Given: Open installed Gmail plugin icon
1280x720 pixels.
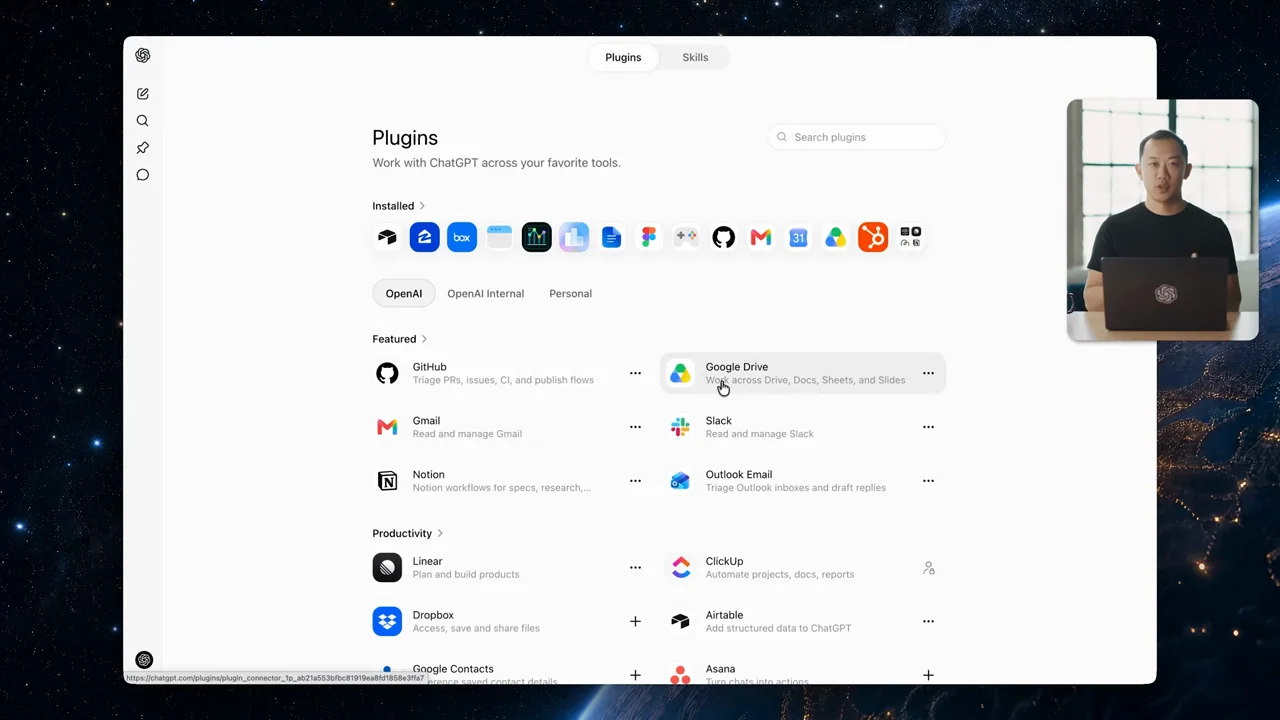Looking at the screenshot, I should [761, 237].
